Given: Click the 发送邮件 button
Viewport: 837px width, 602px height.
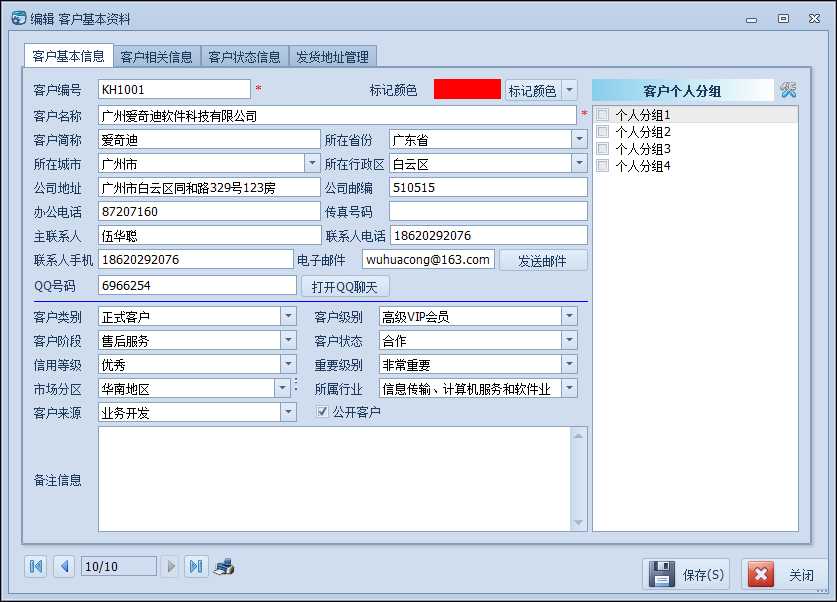Looking at the screenshot, I should (543, 261).
